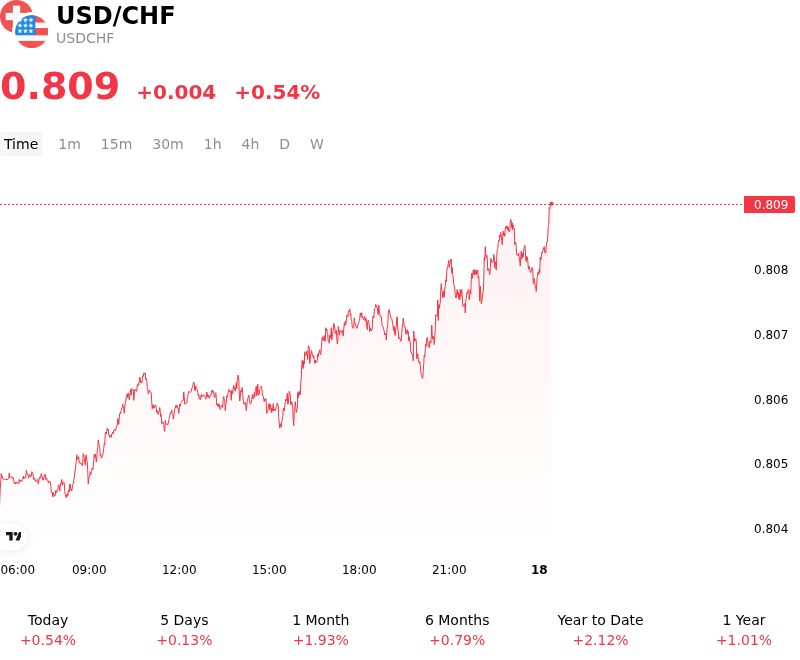Show the 1 Month performance range

(x=320, y=630)
